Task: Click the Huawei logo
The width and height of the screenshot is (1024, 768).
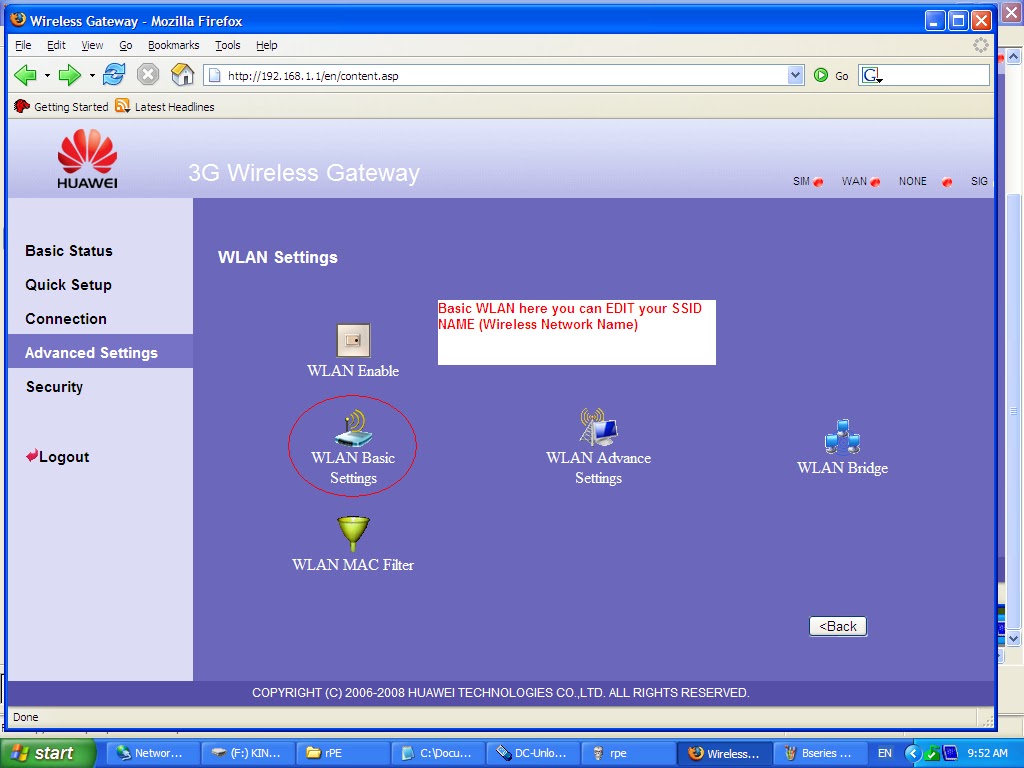Action: click(88, 159)
